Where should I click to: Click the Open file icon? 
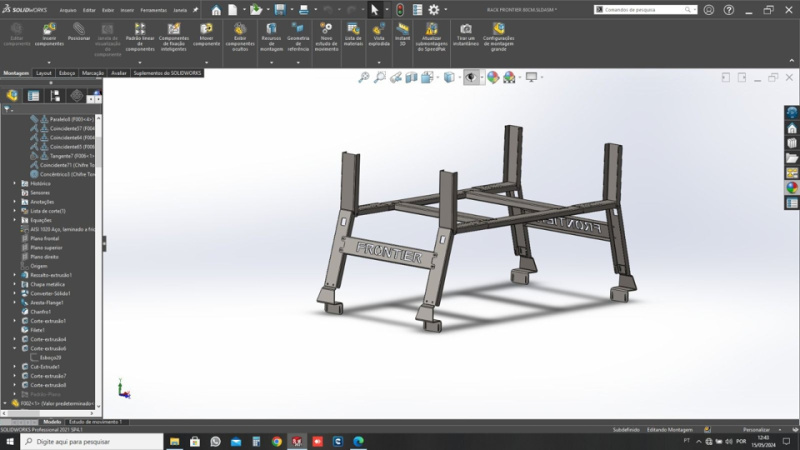click(256, 10)
